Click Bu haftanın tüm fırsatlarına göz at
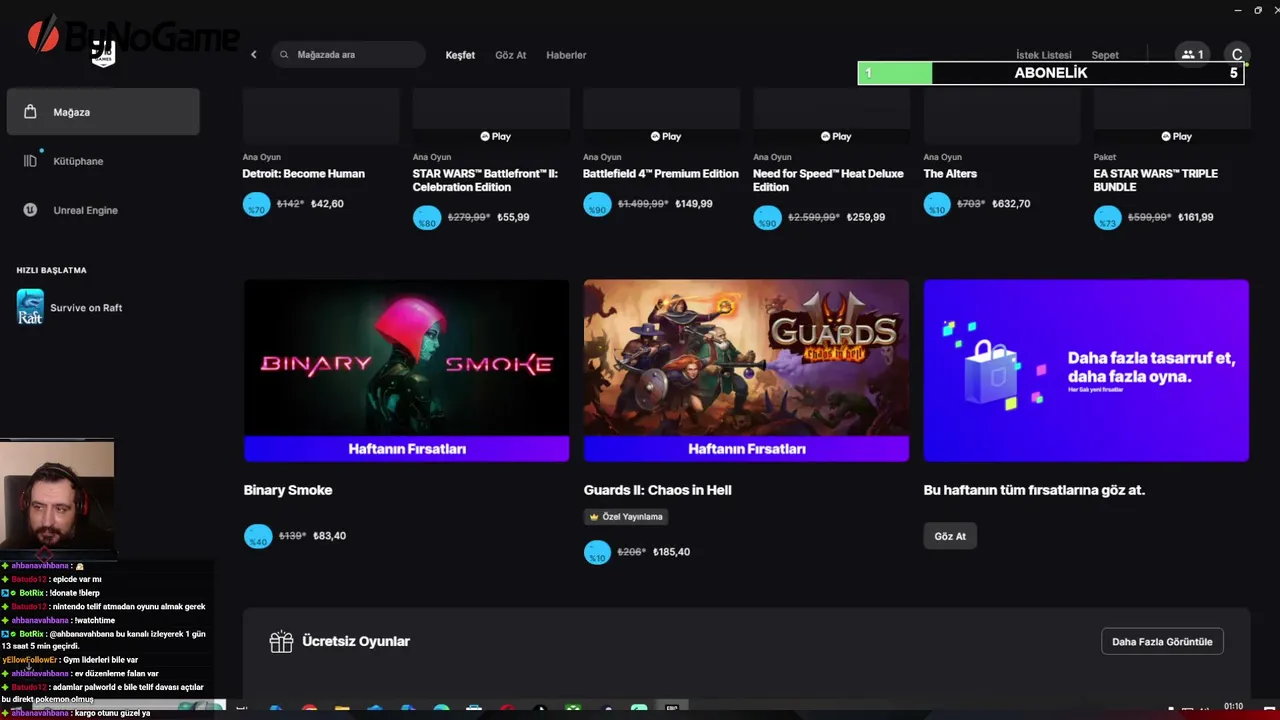Image resolution: width=1280 pixels, height=720 pixels. click(x=1034, y=490)
